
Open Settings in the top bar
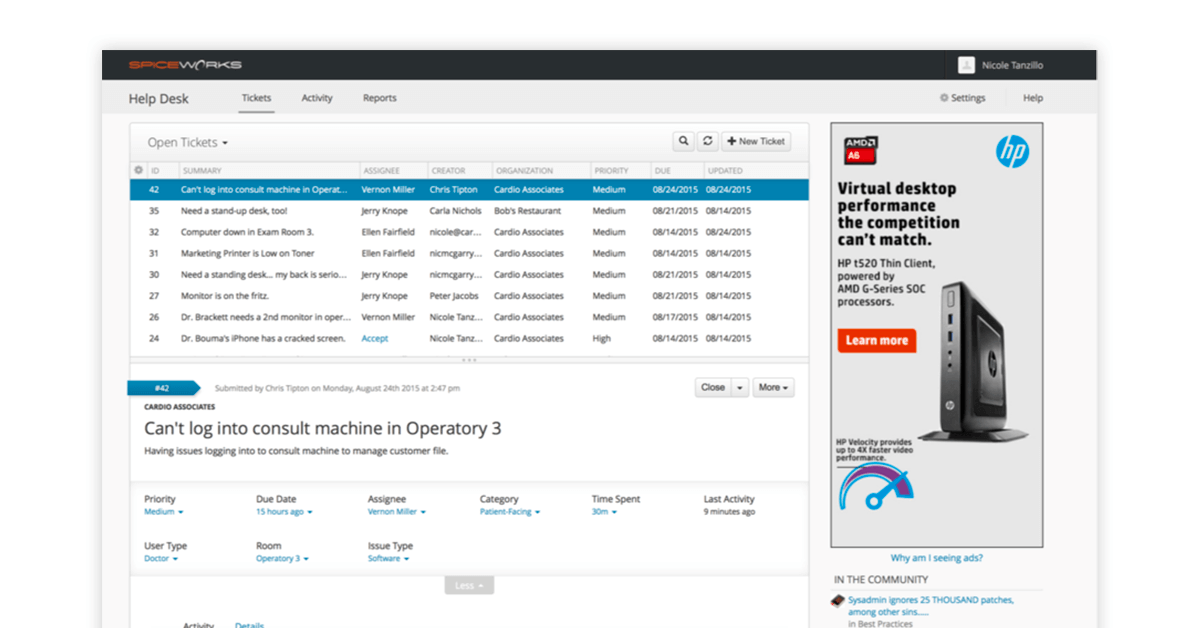[x=962, y=98]
